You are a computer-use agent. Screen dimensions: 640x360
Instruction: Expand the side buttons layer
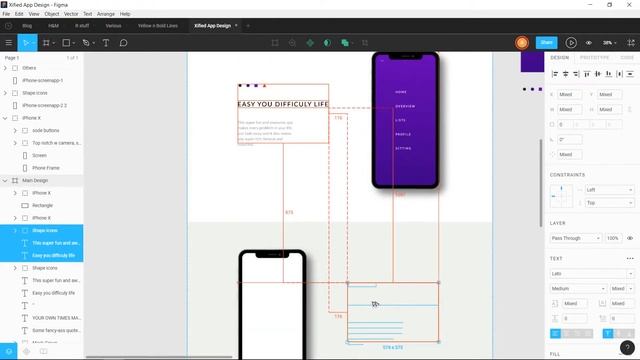tap(15, 131)
